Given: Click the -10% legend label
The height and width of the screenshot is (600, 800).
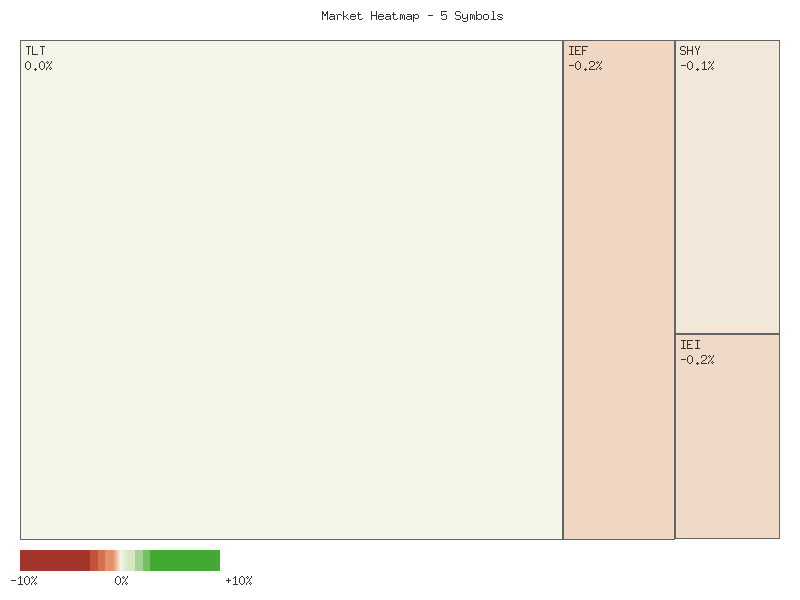Looking at the screenshot, I should pyautogui.click(x=24, y=580).
